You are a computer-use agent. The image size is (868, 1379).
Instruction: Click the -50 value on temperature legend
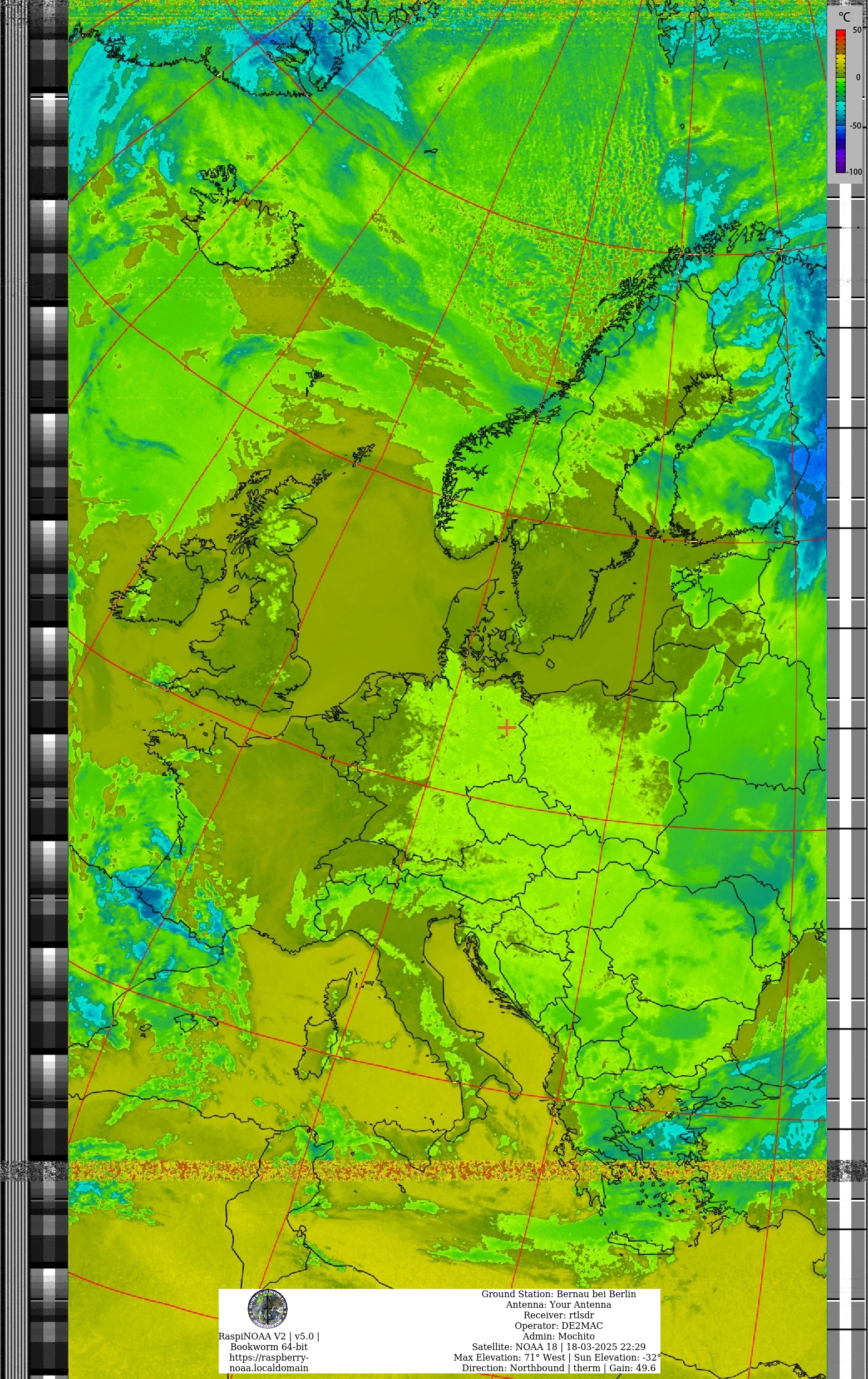(x=855, y=125)
